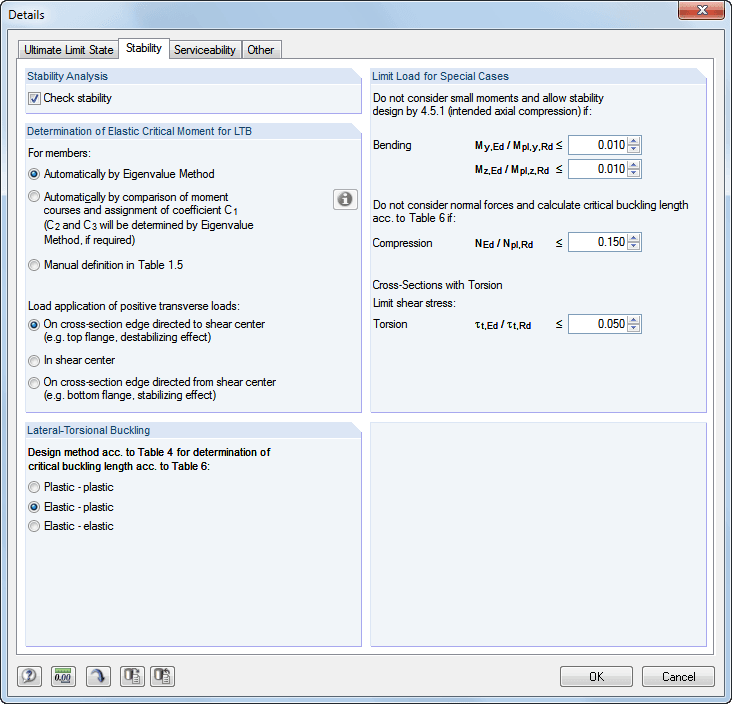
Task: Decrease the My,Ed / Mpl,y,Rd limit value
Action: click(633, 149)
